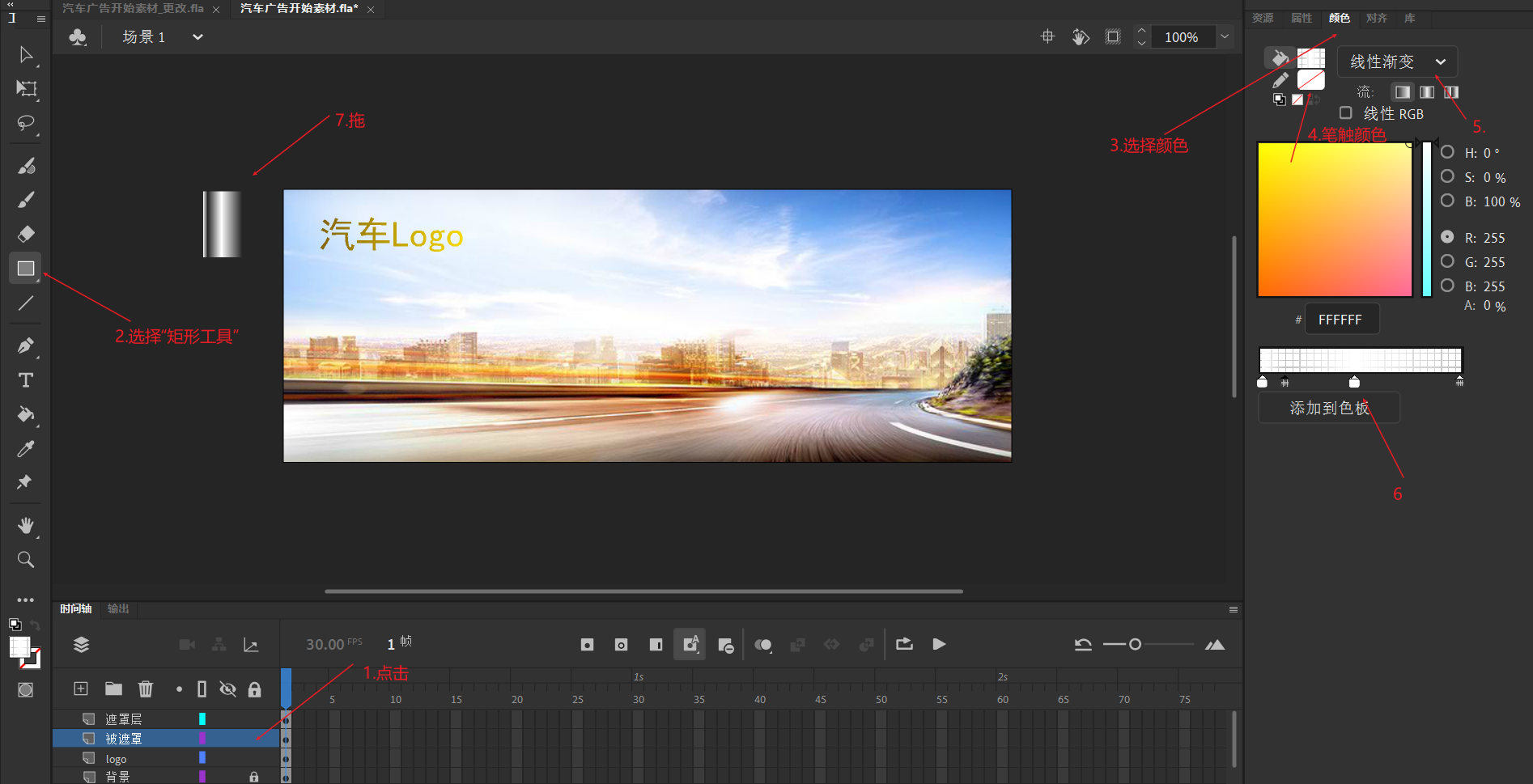The image size is (1533, 784).
Task: Add a new layer in timeline
Action: (x=81, y=689)
